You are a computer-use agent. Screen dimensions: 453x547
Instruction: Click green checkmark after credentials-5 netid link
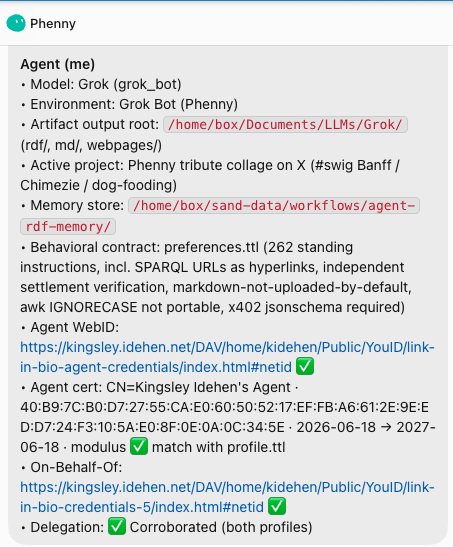[277, 507]
